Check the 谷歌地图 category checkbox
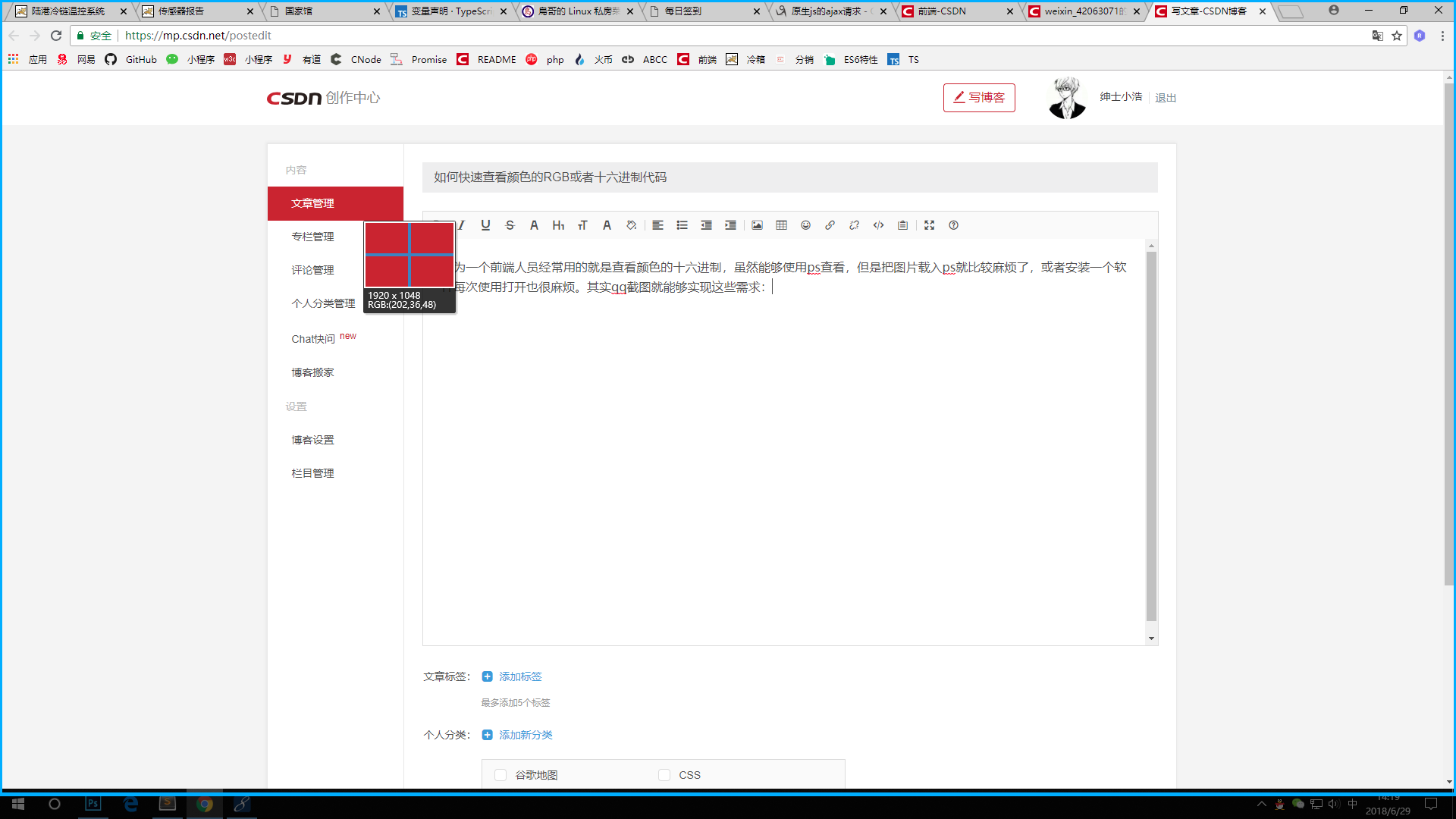 point(500,775)
